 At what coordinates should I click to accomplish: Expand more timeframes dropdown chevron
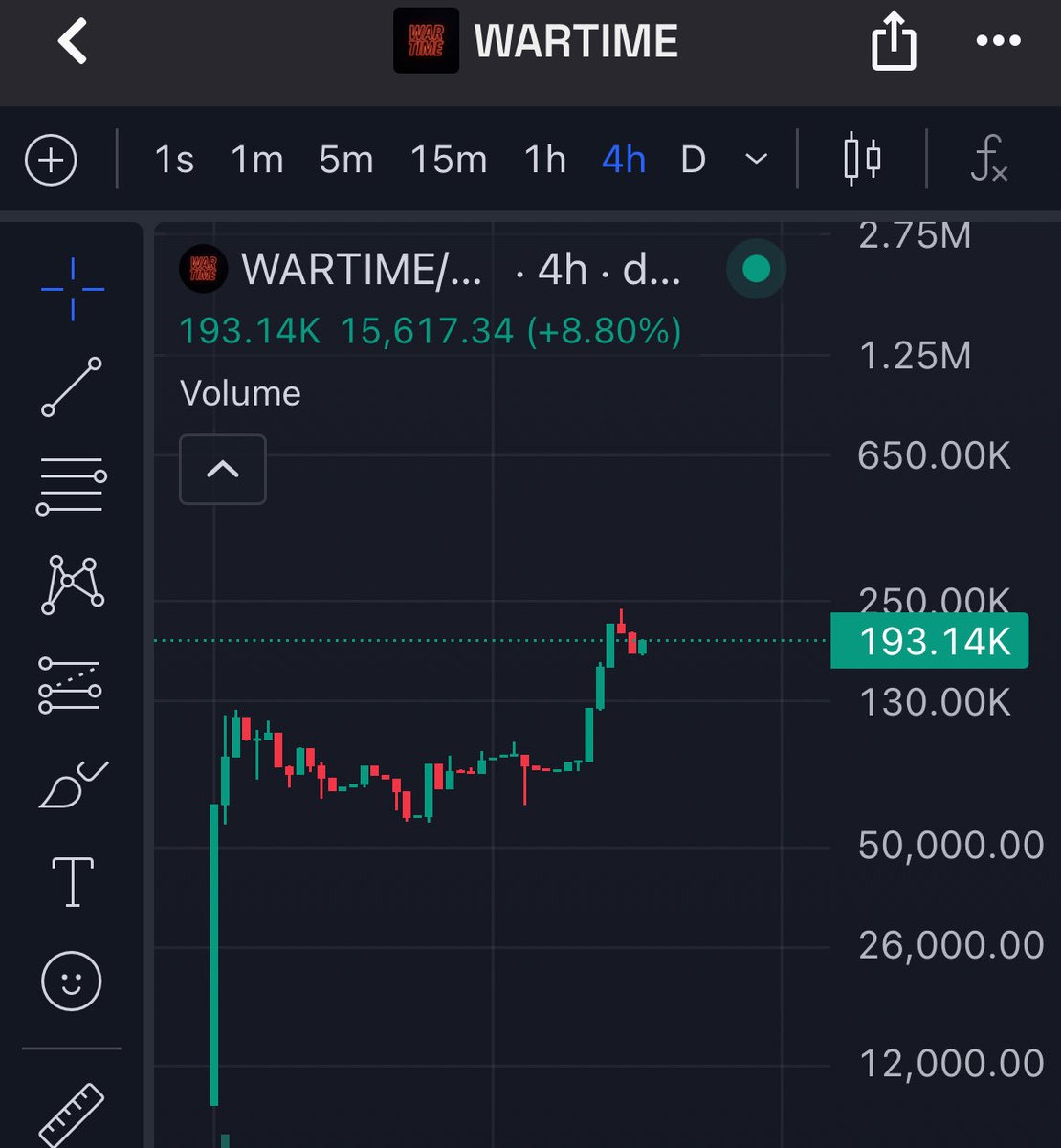coord(756,160)
